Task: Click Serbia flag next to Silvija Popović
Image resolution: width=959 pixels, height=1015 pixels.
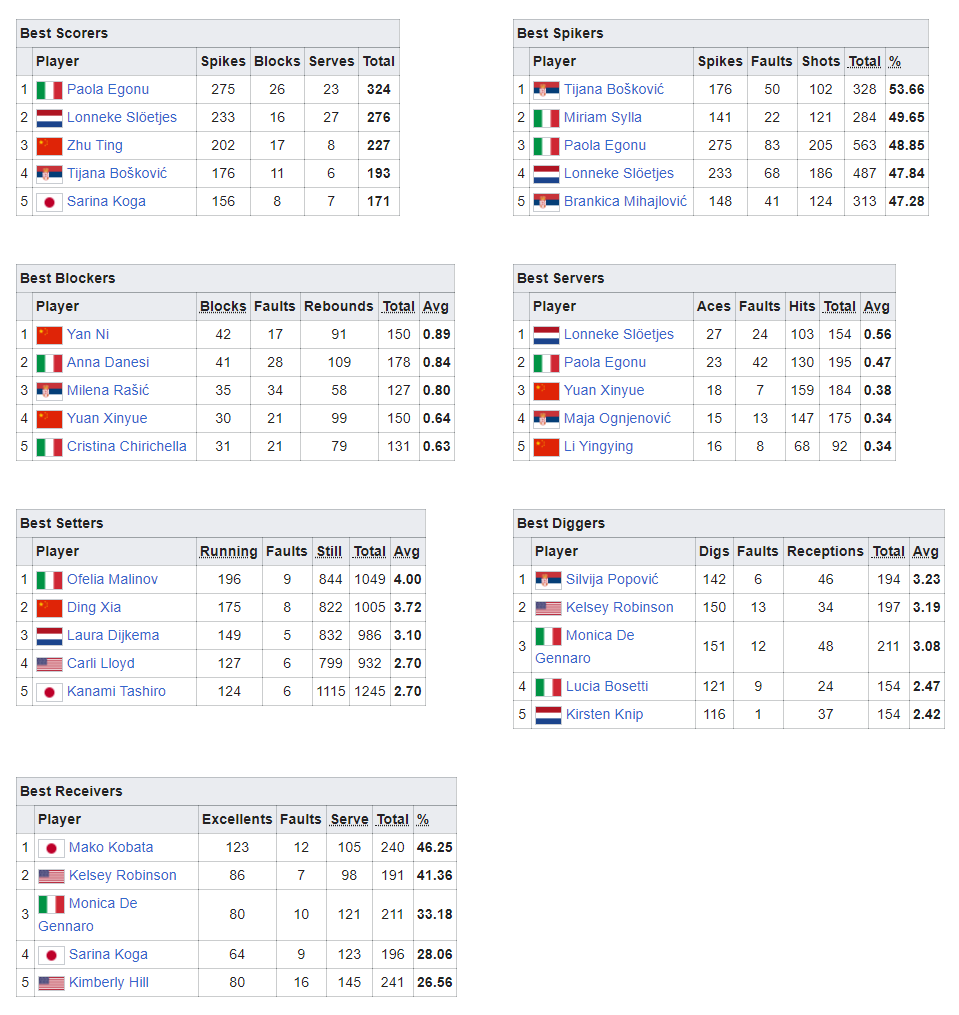Action: 548,580
